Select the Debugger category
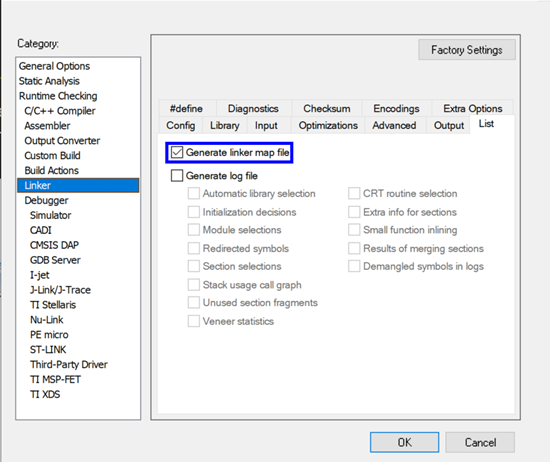The height and width of the screenshot is (462, 550). pos(46,200)
